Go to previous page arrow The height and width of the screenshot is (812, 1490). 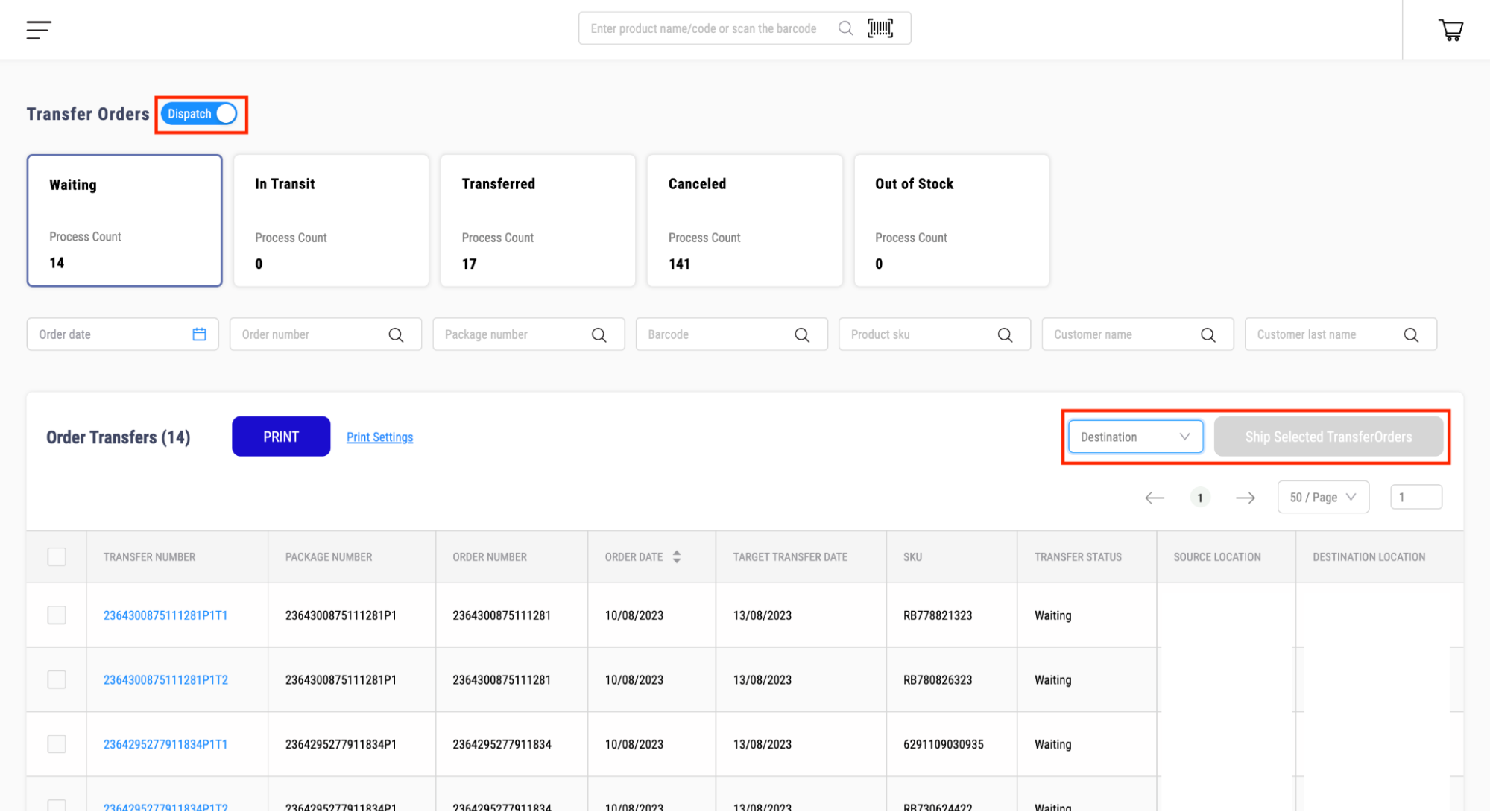[x=1155, y=498]
